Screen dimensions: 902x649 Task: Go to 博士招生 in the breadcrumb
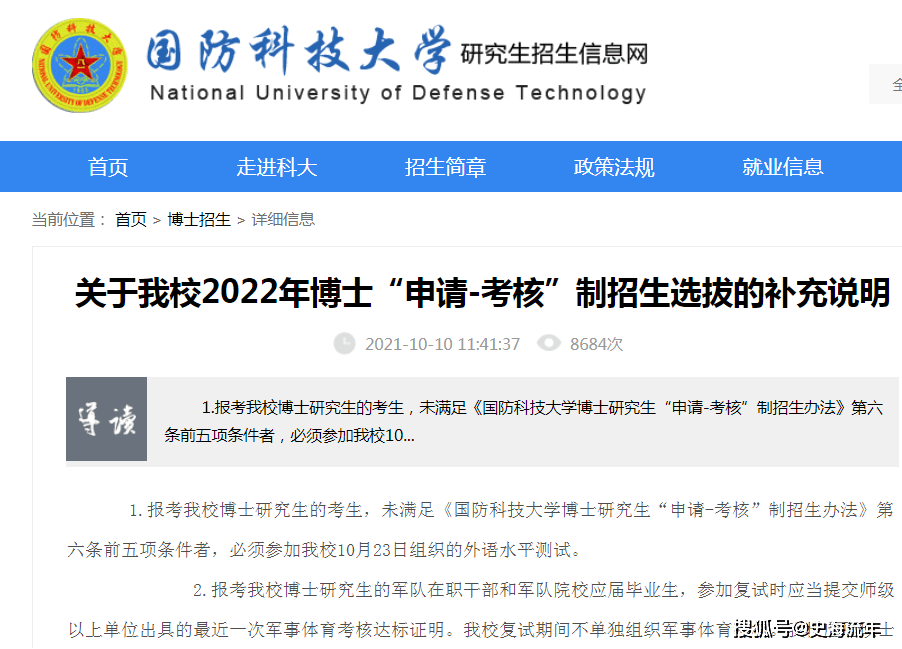(199, 219)
